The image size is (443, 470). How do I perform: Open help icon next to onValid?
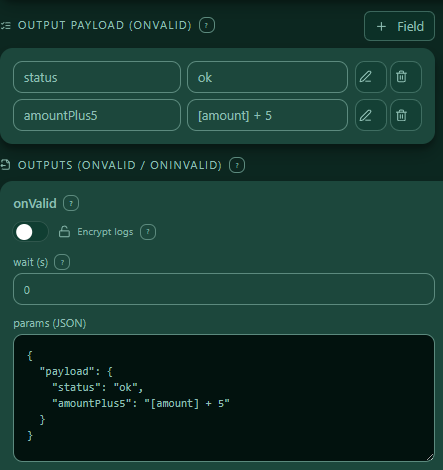click(71, 203)
